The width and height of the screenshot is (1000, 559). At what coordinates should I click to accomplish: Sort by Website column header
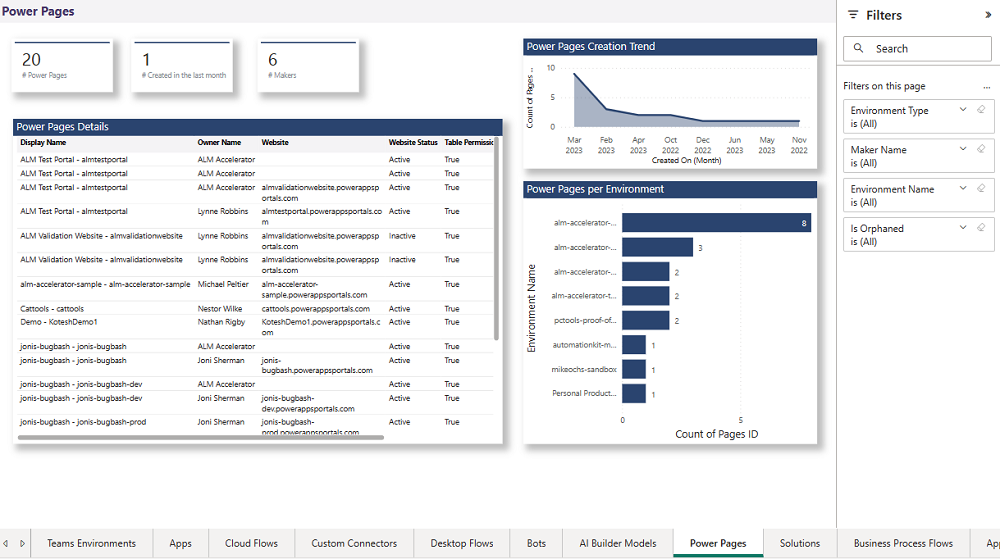[x=275, y=142]
